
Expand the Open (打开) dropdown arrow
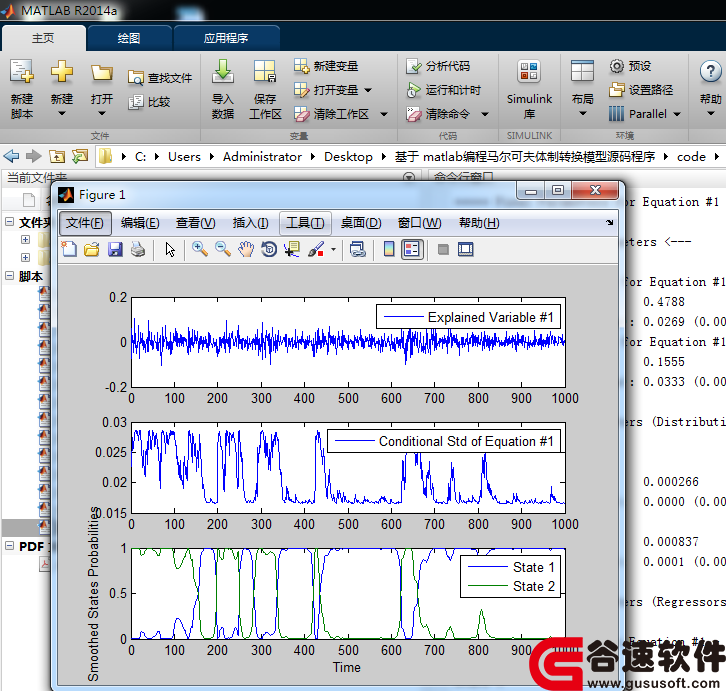click(x=102, y=113)
